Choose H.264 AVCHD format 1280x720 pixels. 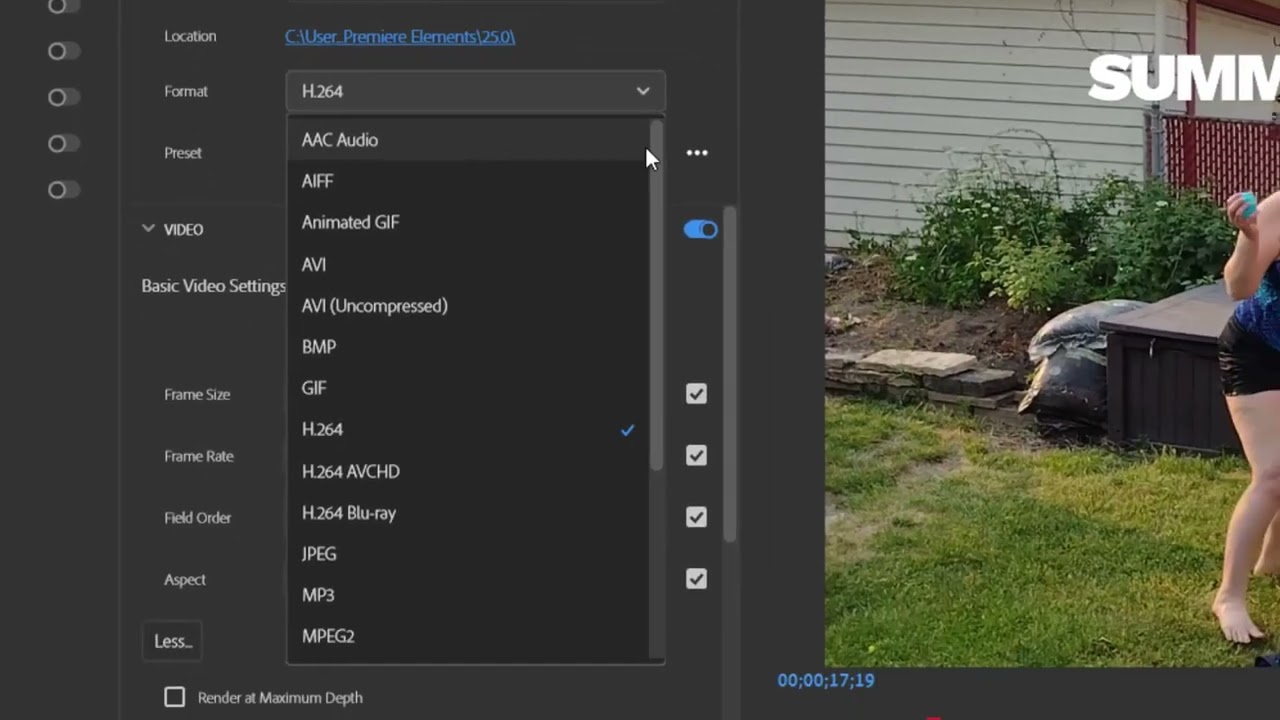(x=468, y=471)
